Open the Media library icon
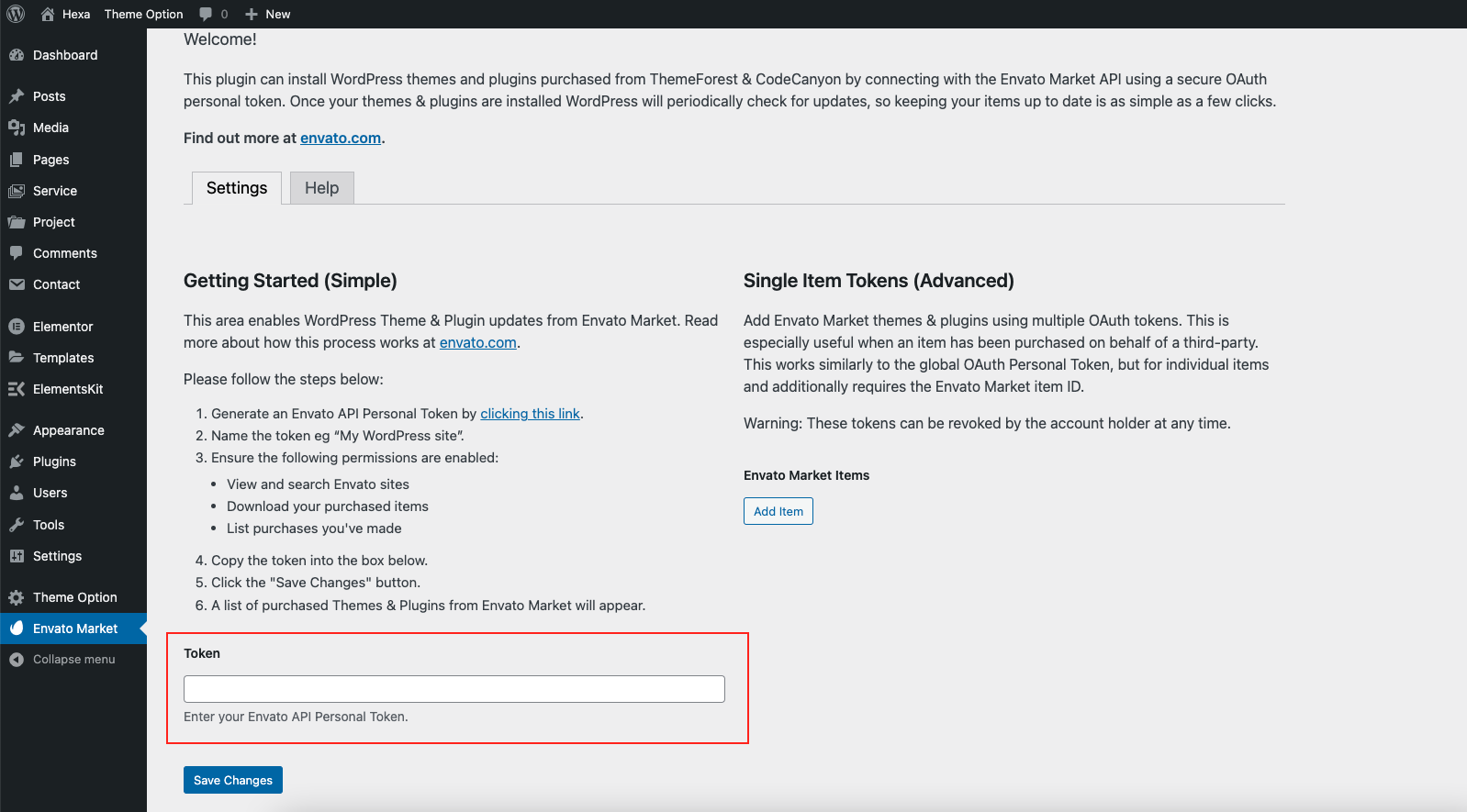The image size is (1467, 812). pyautogui.click(x=17, y=128)
